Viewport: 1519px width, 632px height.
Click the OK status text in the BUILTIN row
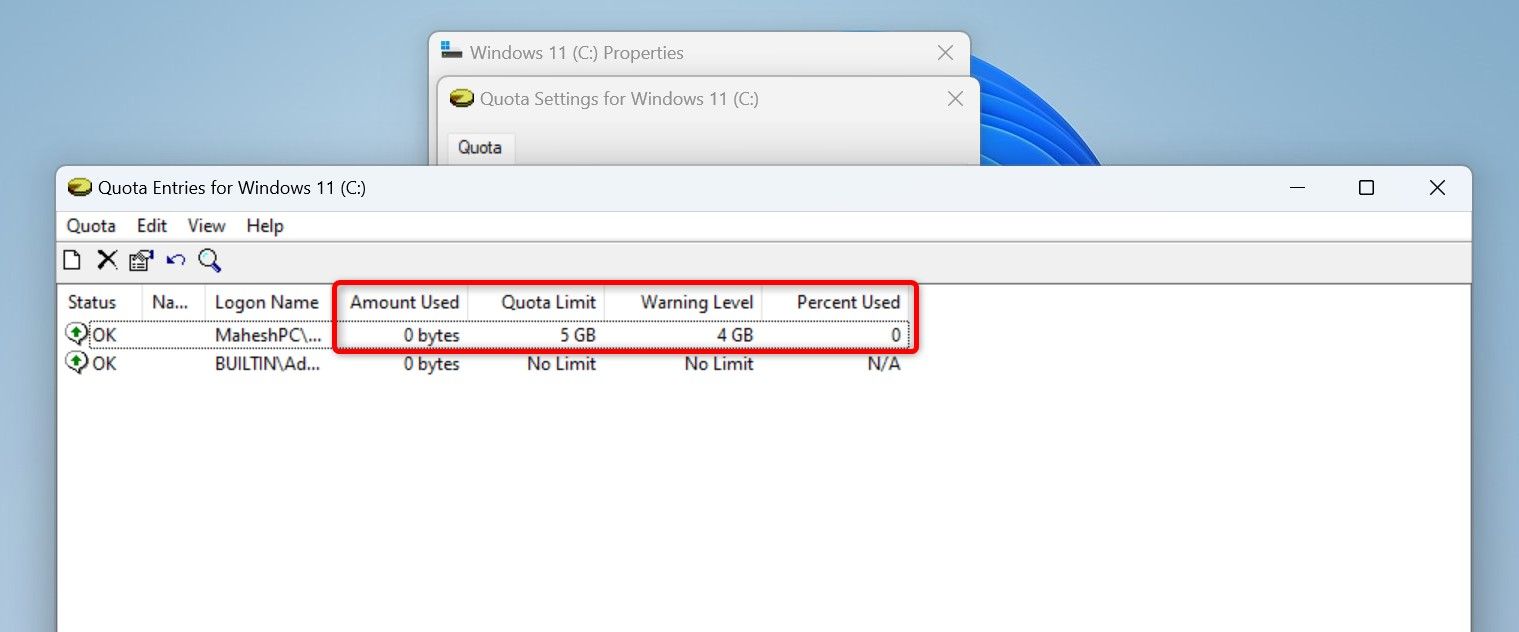pyautogui.click(x=104, y=364)
